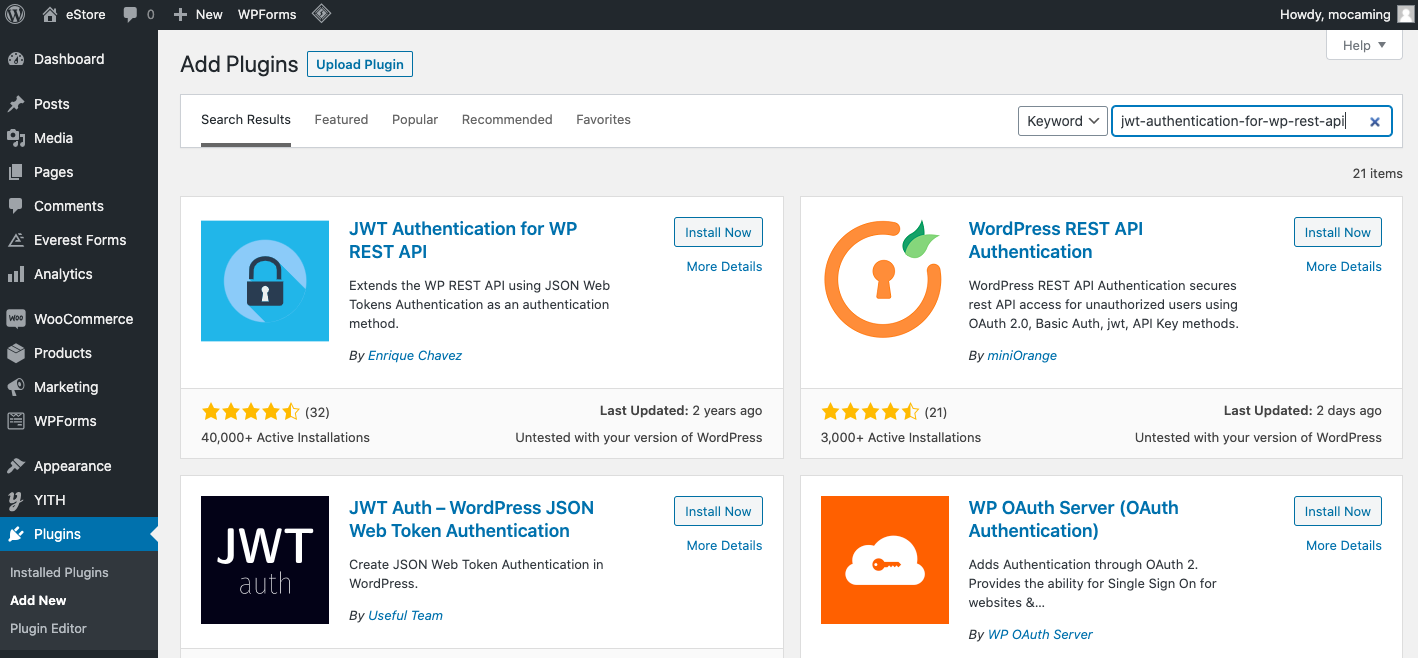
Task: Click the WooCommerce sidebar icon
Action: 16,319
